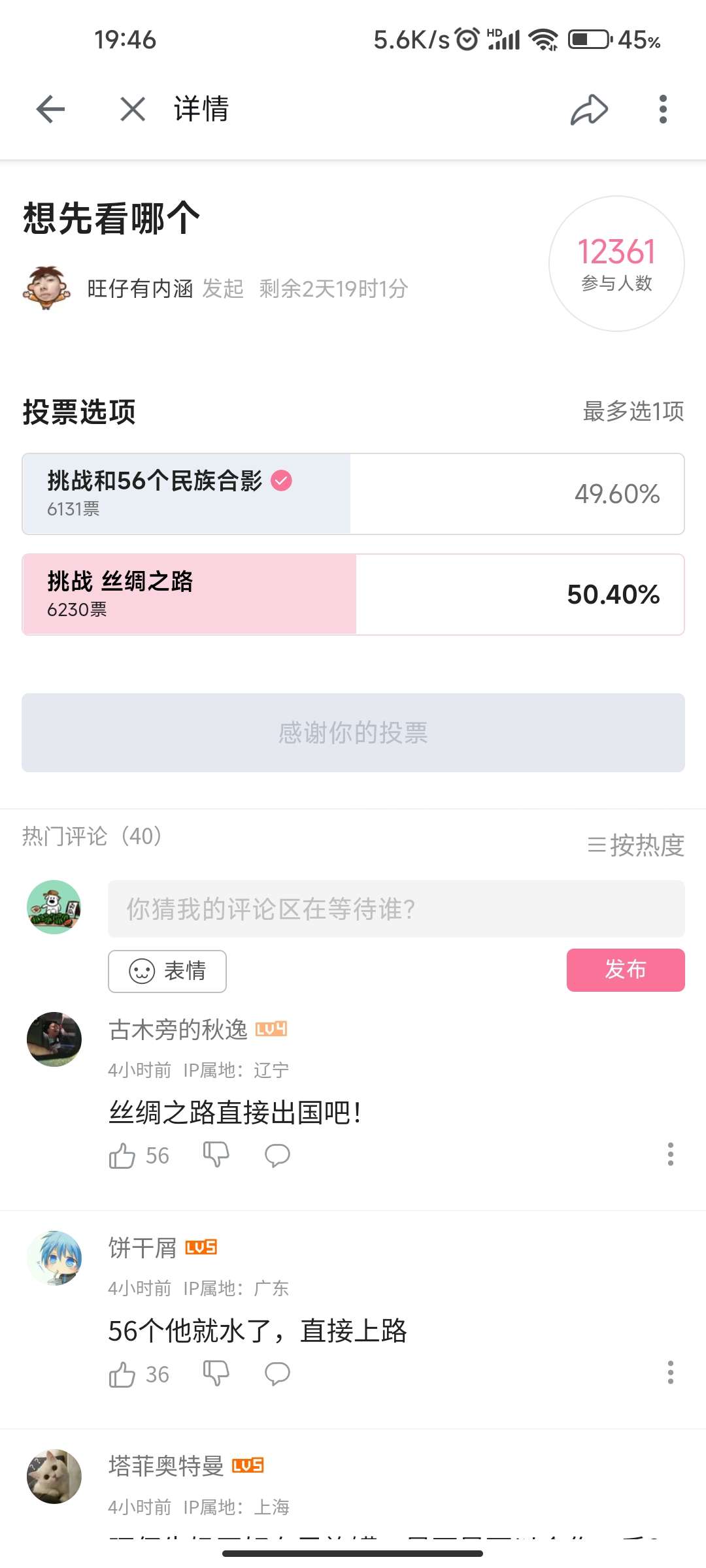
Task: Tap the 发布 publish button
Action: point(625,970)
